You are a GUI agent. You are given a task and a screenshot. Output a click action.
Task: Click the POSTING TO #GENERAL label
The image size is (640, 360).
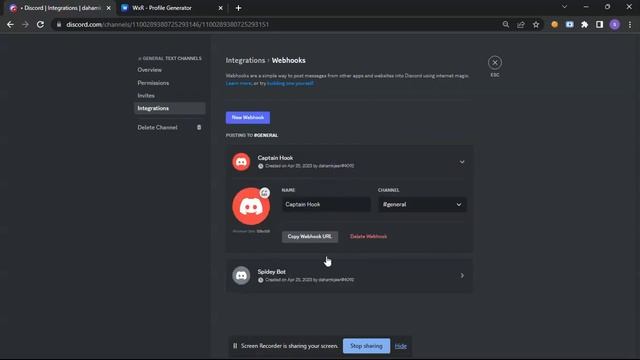[252, 135]
